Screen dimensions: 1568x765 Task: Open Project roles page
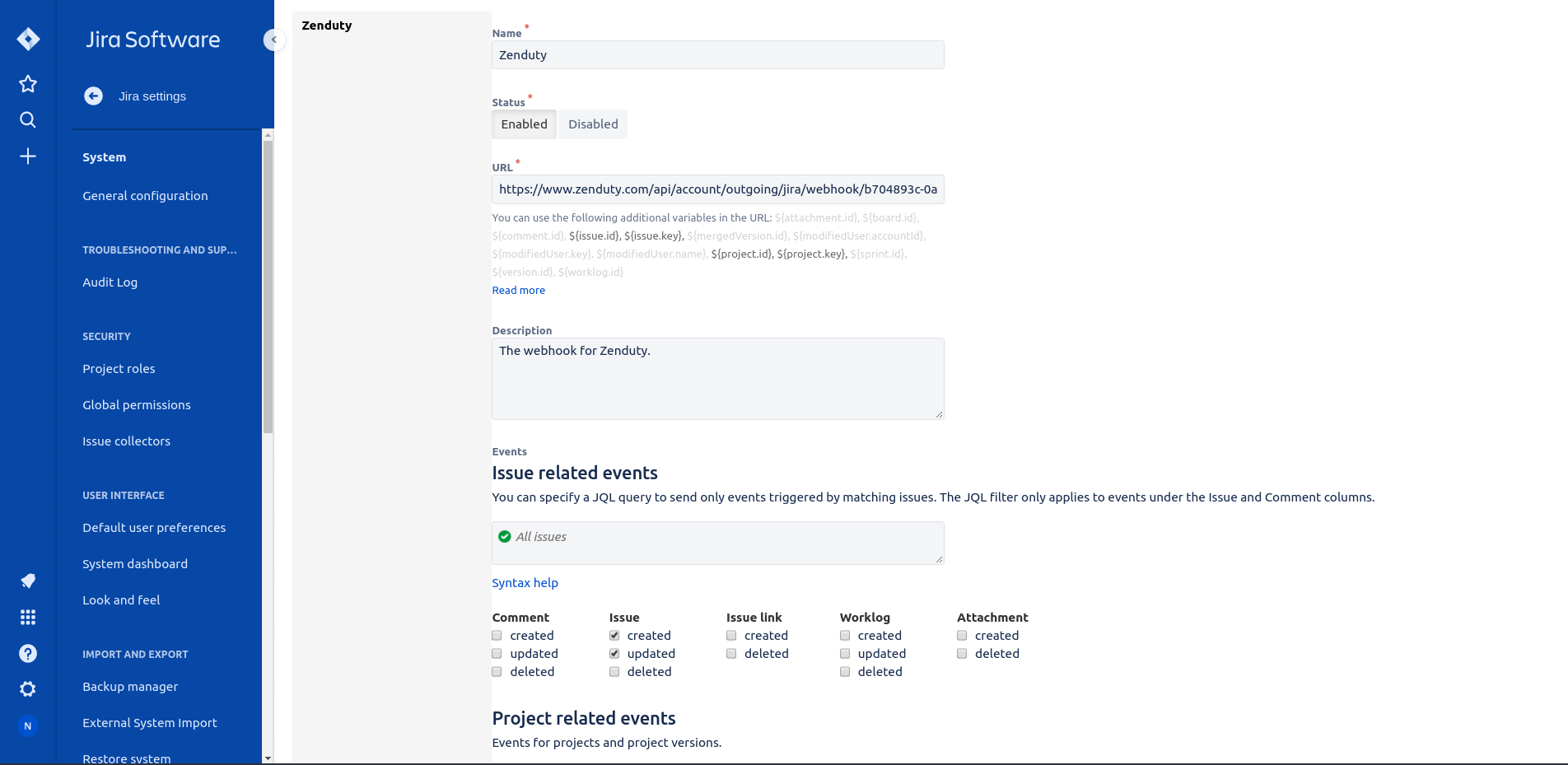119,369
